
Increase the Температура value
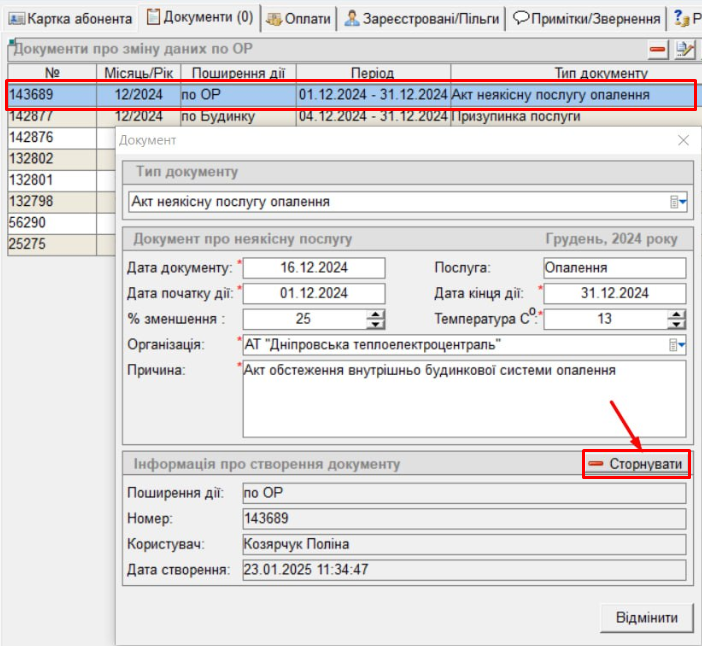[x=677, y=314]
